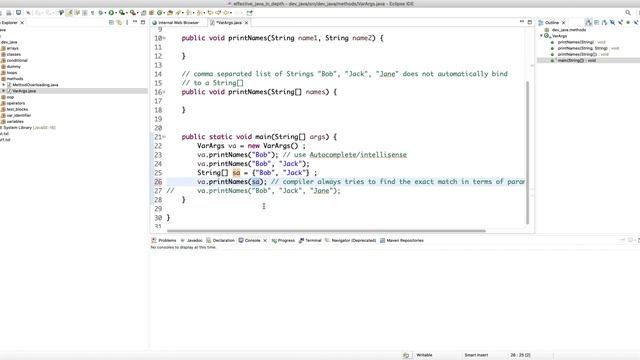Expand MethodOverloading.java in the Explorer

(4, 85)
